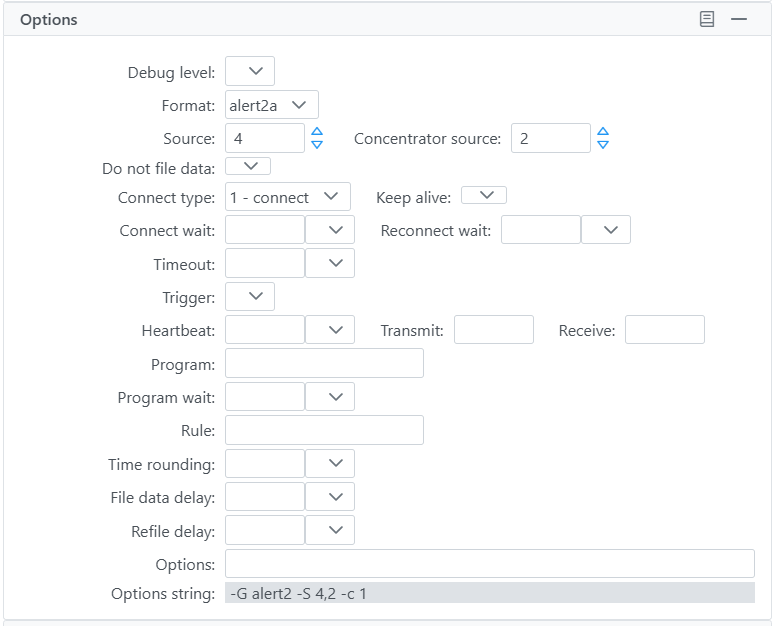Open the Trigger dropdown
Screen dimensions: 773x626
(x=250, y=296)
